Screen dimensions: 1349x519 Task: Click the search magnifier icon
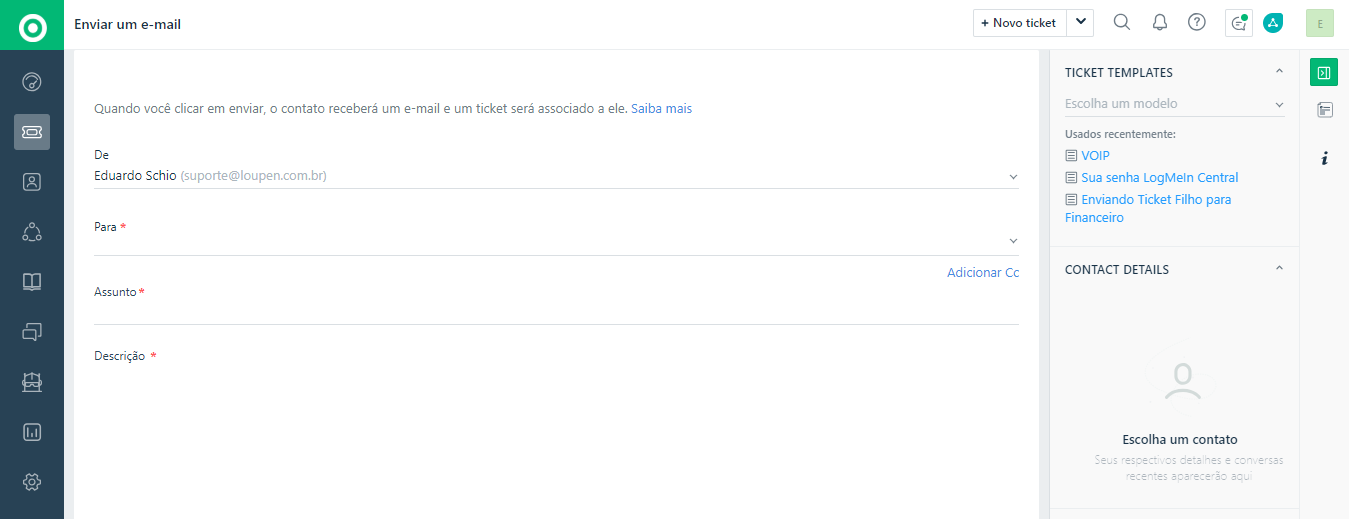[x=1122, y=22]
